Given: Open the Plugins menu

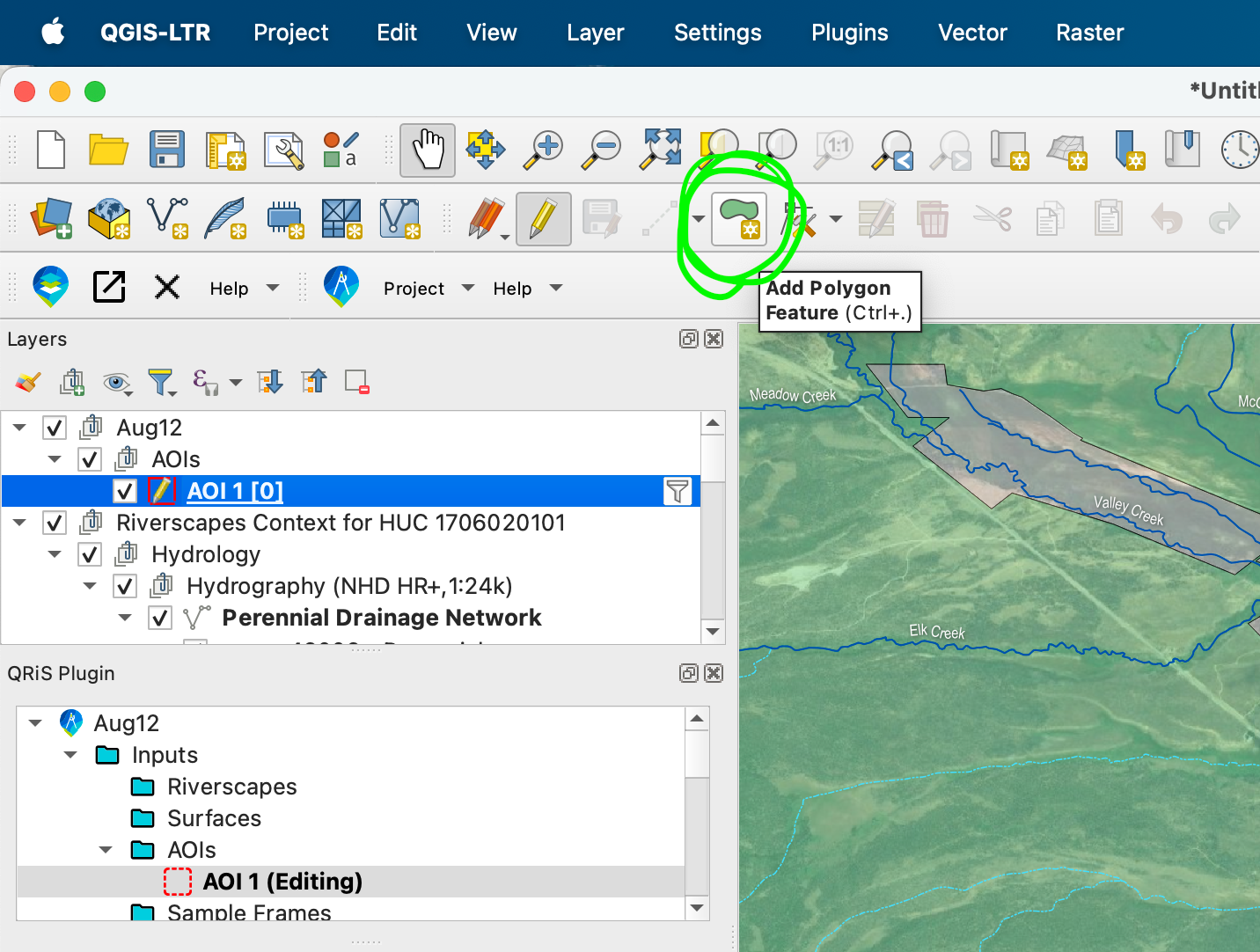Looking at the screenshot, I should (849, 33).
